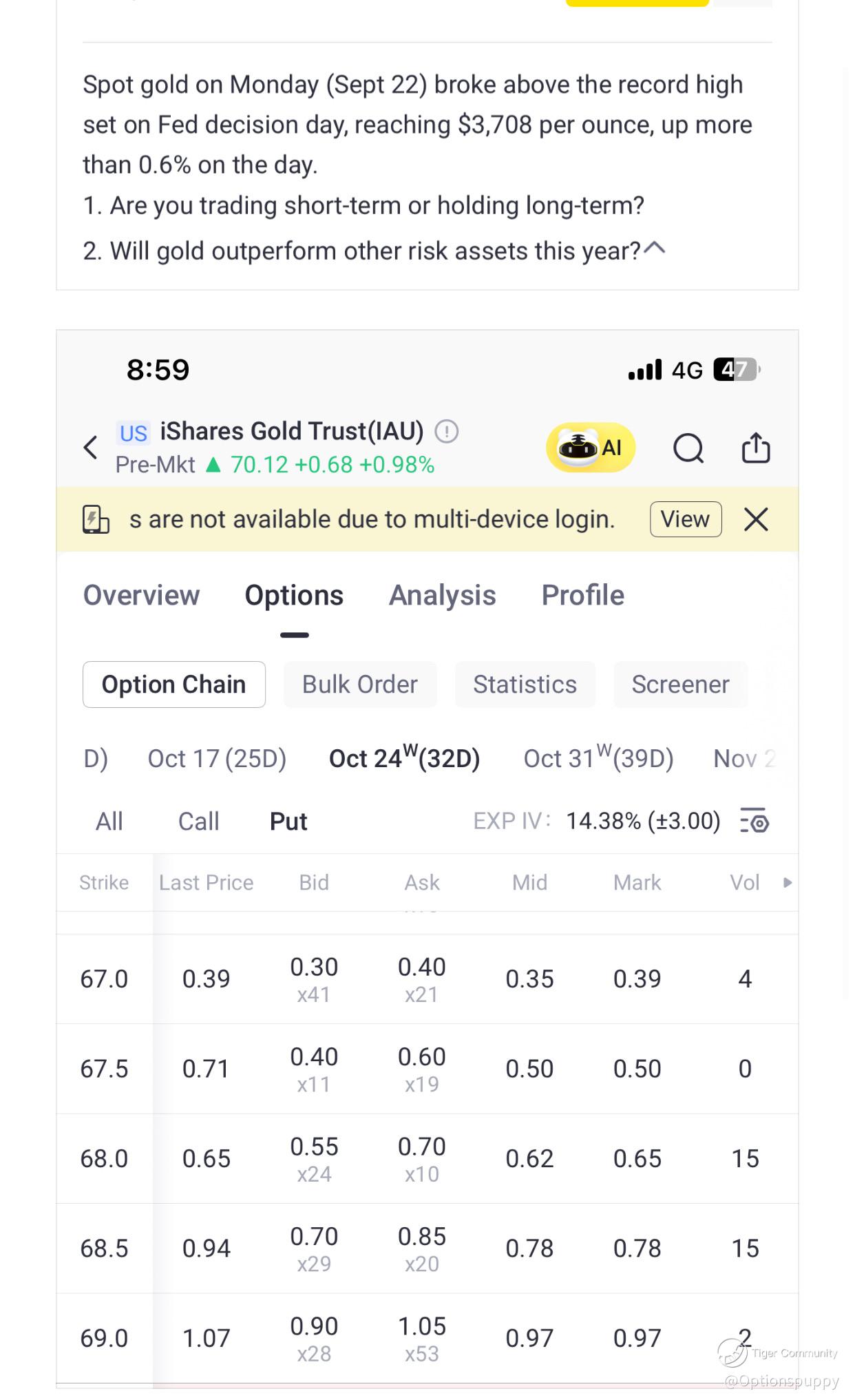Select the All options filter
Screen dimensions: 855x1400
point(109,822)
